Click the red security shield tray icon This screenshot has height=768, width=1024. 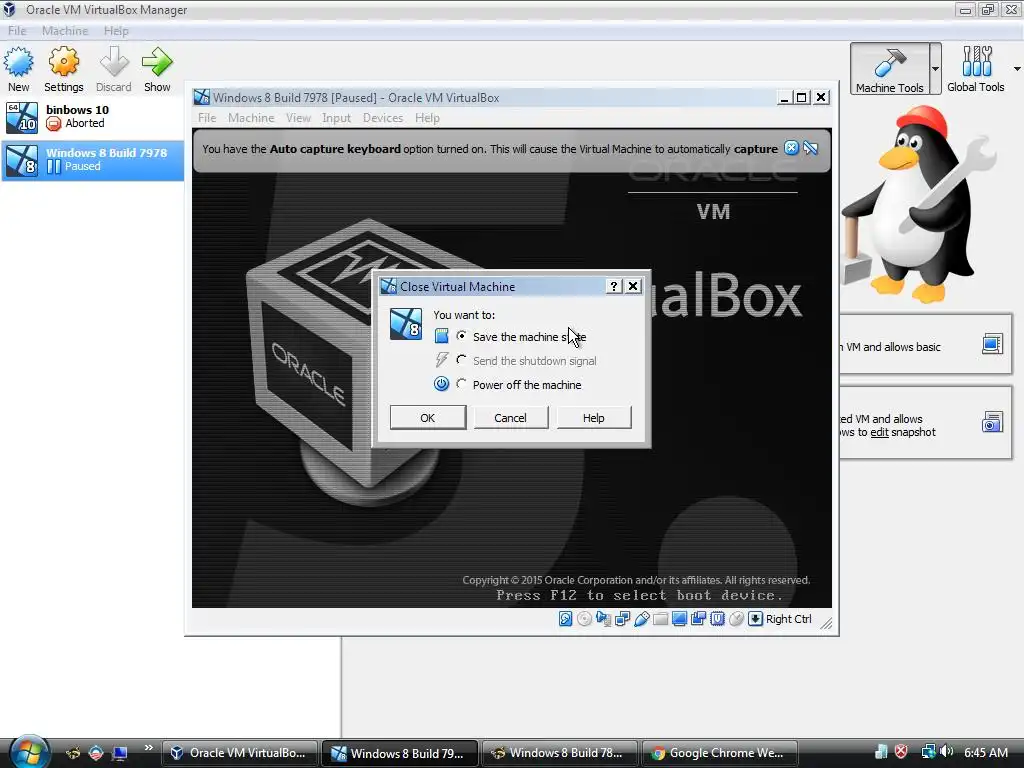(x=901, y=752)
